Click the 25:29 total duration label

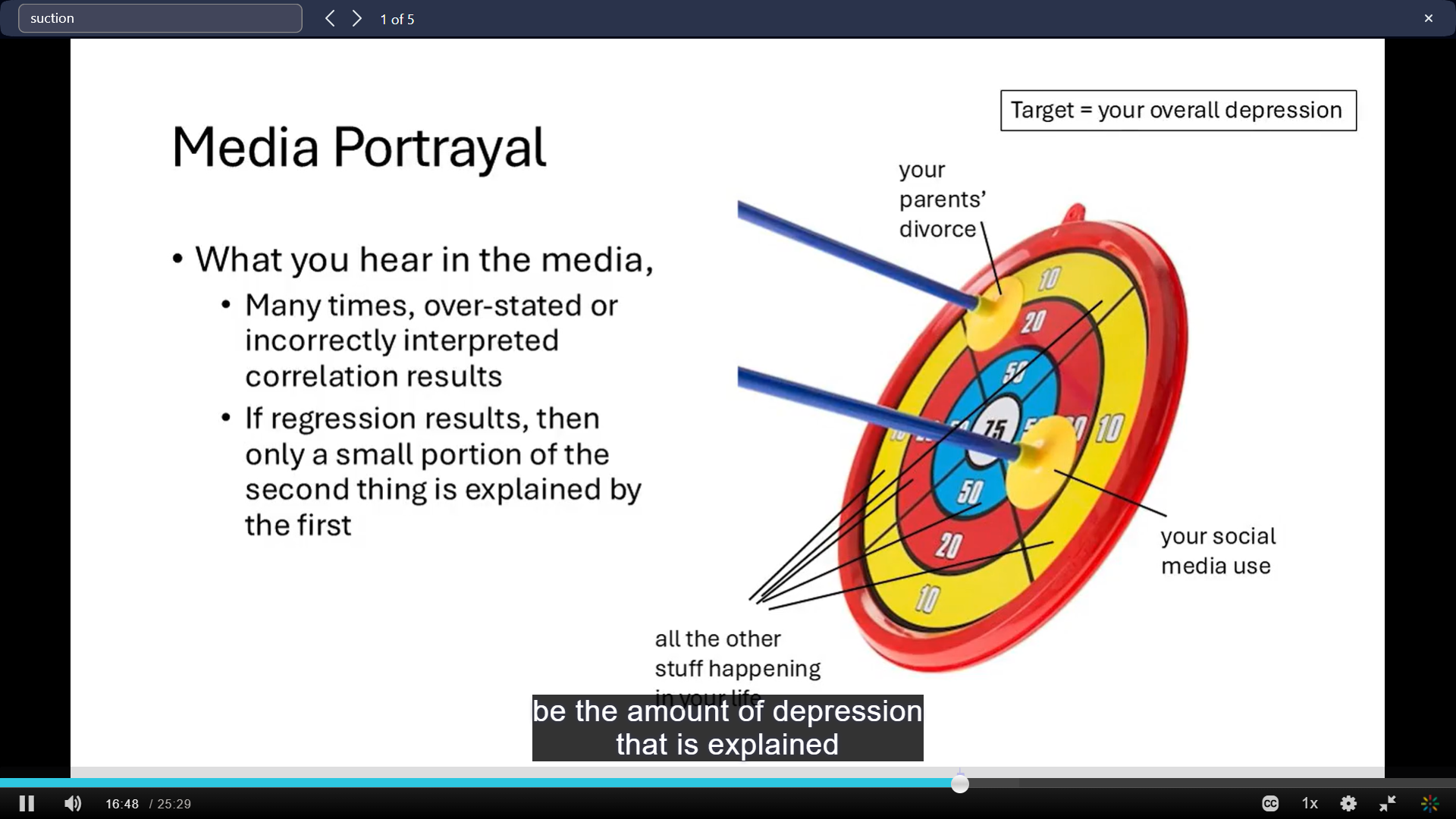[x=174, y=804]
